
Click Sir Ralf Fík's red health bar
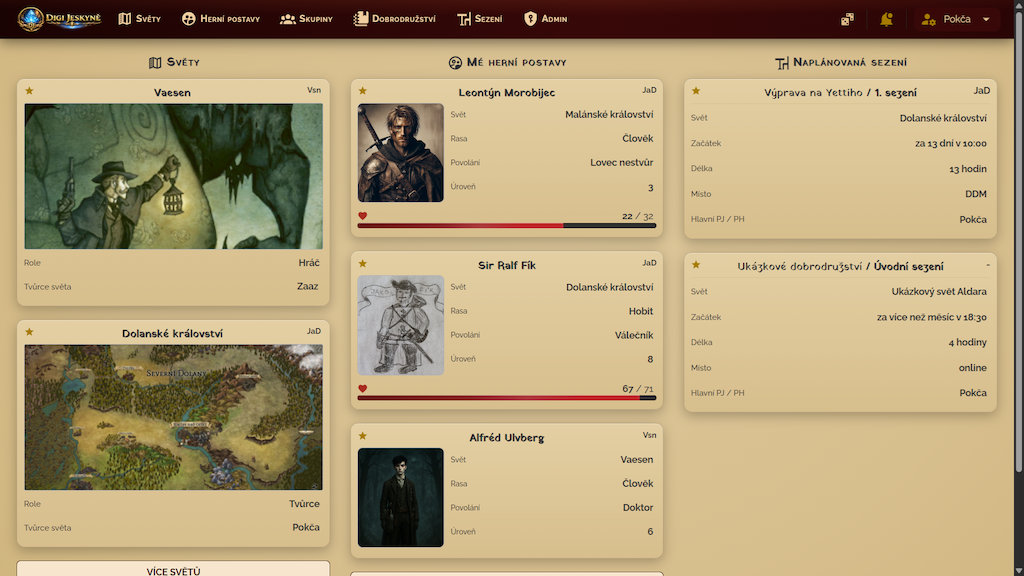pyautogui.click(x=498, y=398)
